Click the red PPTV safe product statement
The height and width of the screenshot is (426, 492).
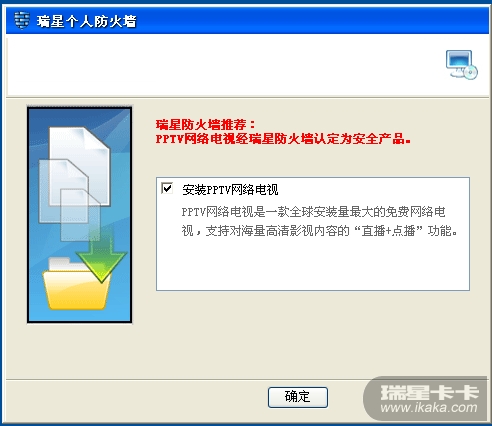pos(283,138)
